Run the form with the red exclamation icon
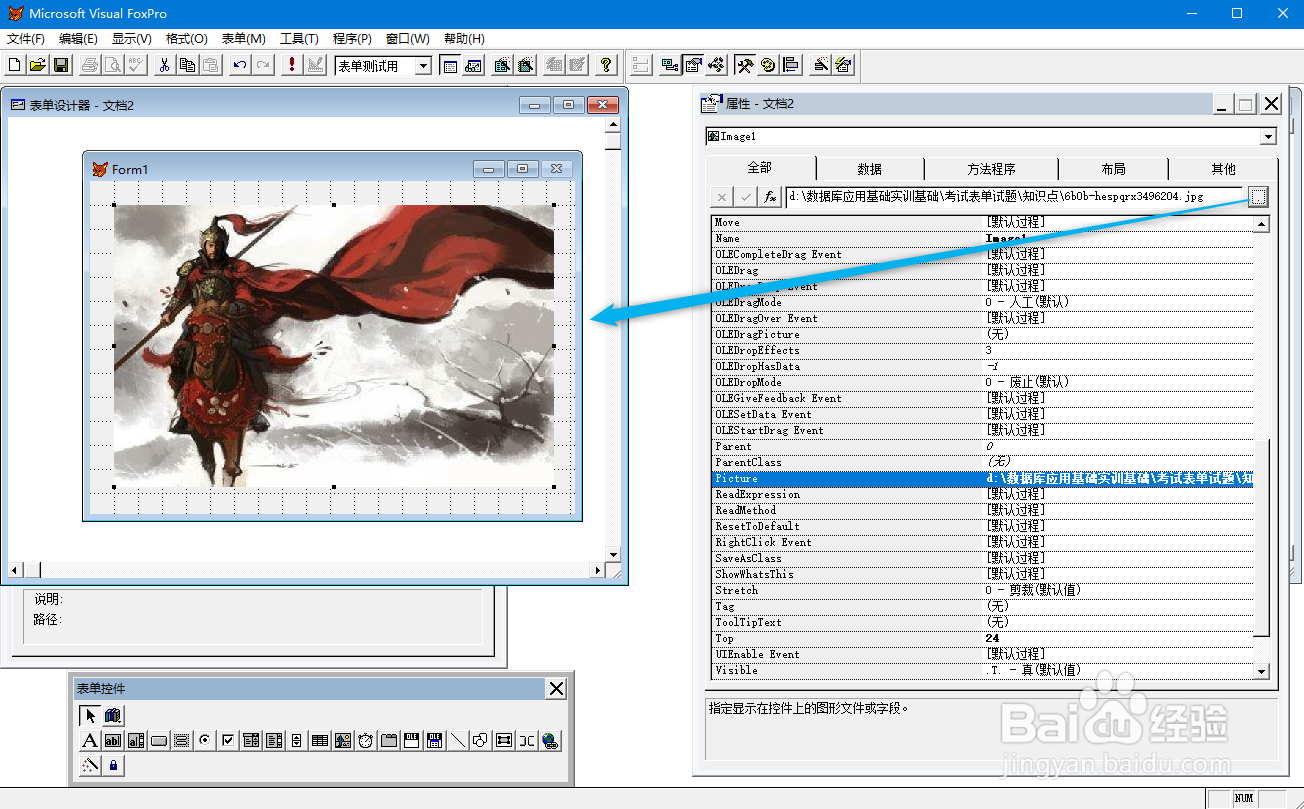The height and width of the screenshot is (809, 1304). coord(292,65)
